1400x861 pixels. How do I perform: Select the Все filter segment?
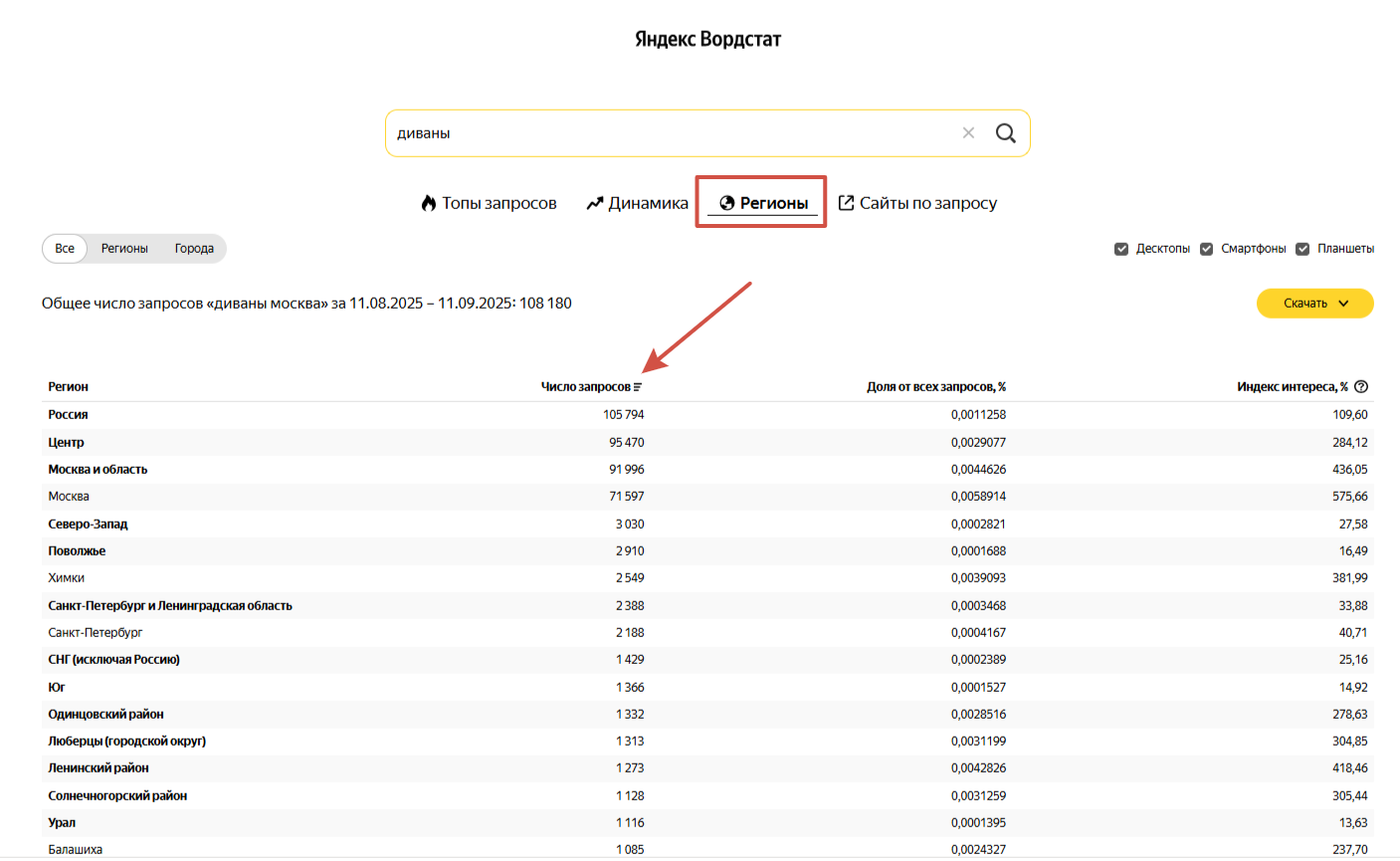coord(64,248)
